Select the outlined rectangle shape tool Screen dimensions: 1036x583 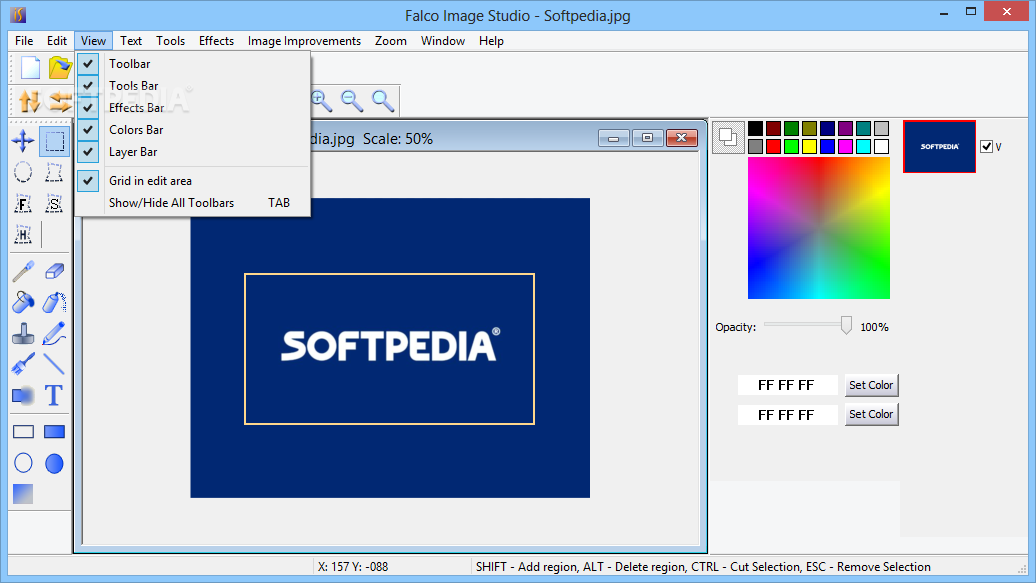click(23, 432)
